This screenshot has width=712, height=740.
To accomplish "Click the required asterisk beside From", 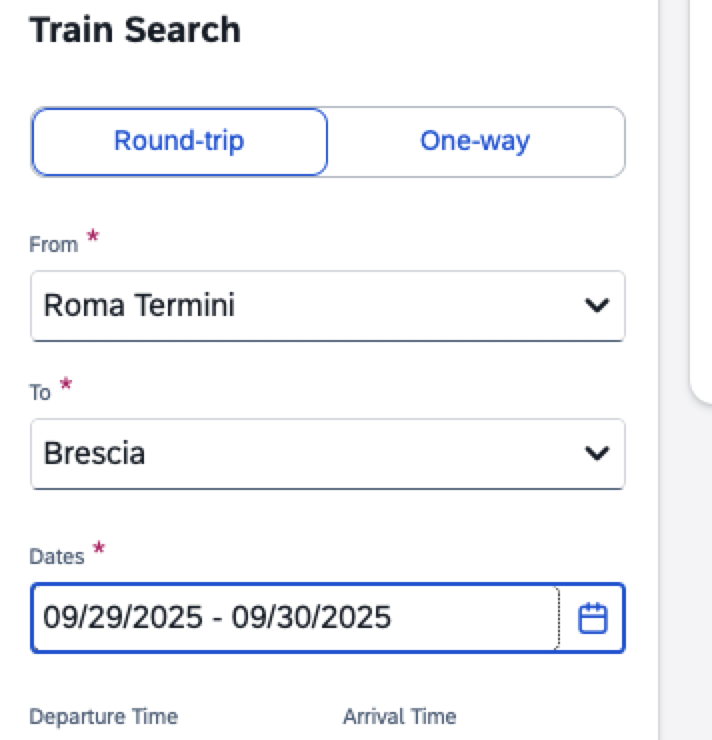I will (x=93, y=237).
